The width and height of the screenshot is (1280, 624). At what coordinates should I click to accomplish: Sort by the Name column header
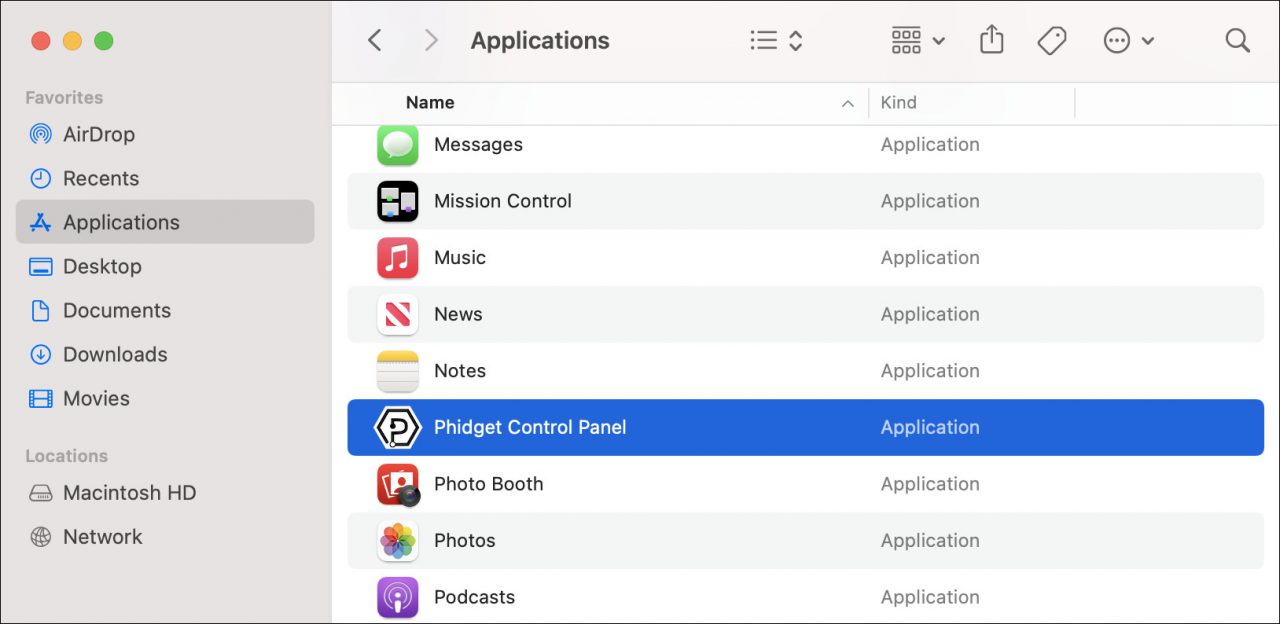pos(430,102)
